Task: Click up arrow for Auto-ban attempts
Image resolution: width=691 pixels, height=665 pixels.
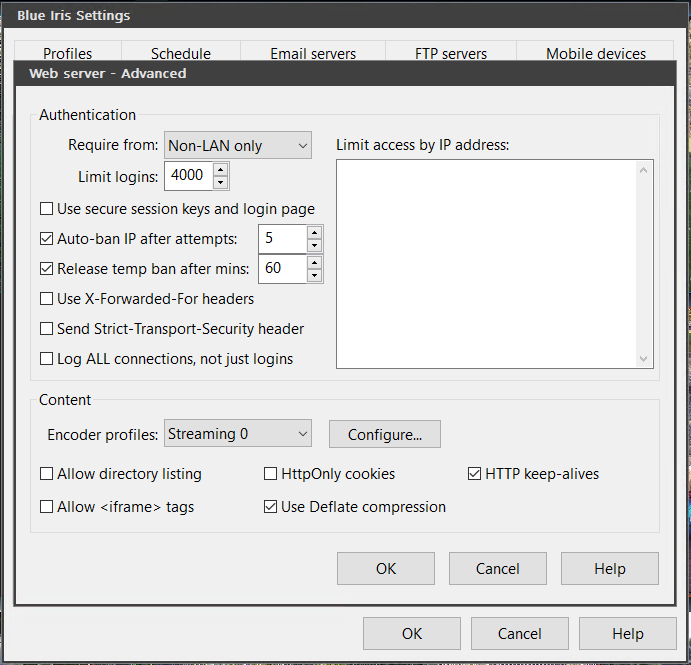Action: 314,232
